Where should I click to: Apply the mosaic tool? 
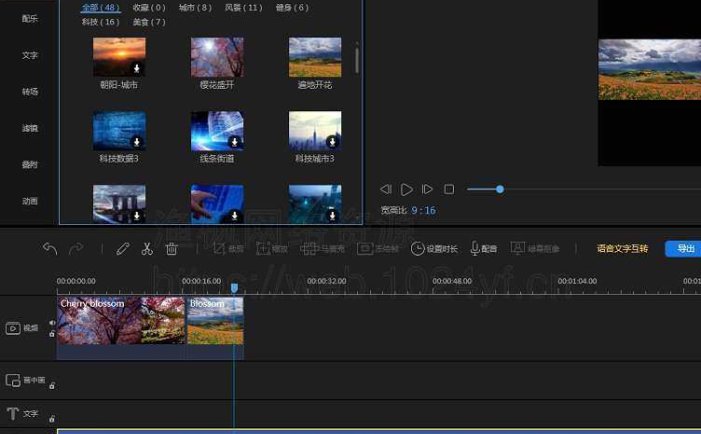[x=322, y=249]
